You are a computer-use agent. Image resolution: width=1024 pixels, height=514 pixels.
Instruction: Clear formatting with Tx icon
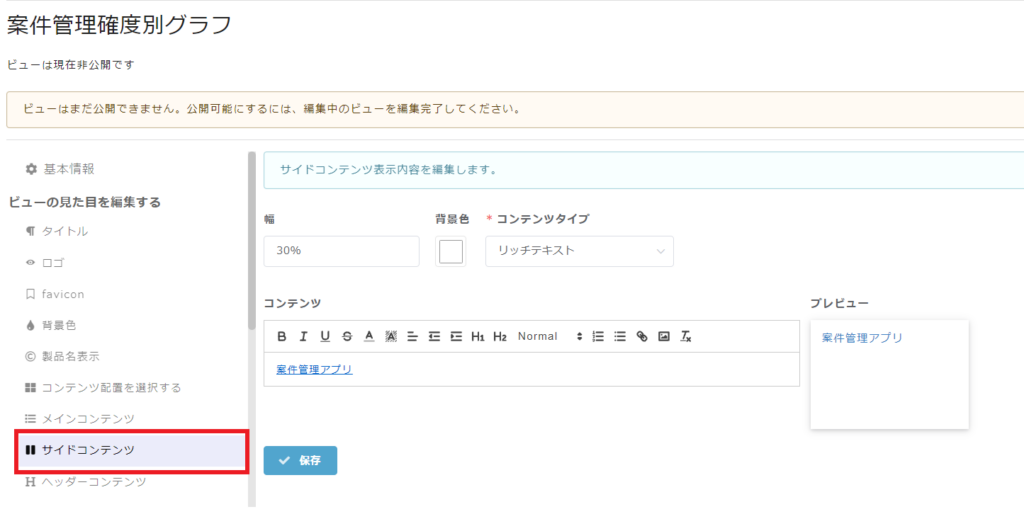[x=686, y=336]
